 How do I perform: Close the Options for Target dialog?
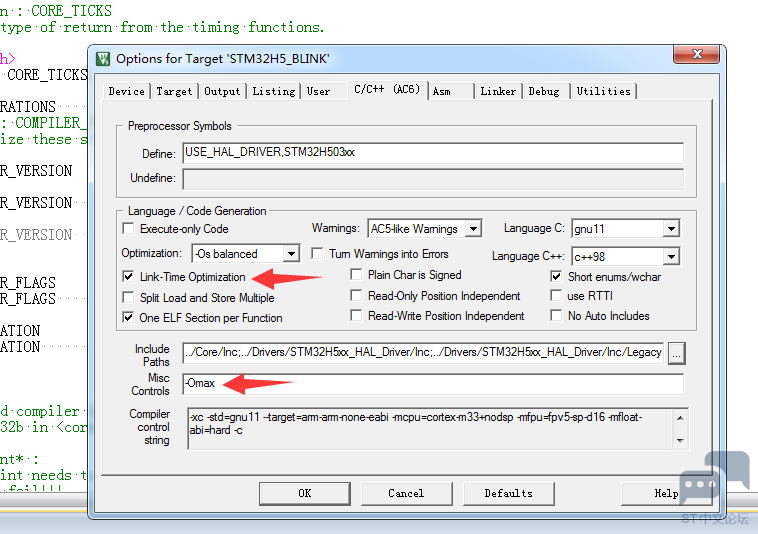(697, 54)
